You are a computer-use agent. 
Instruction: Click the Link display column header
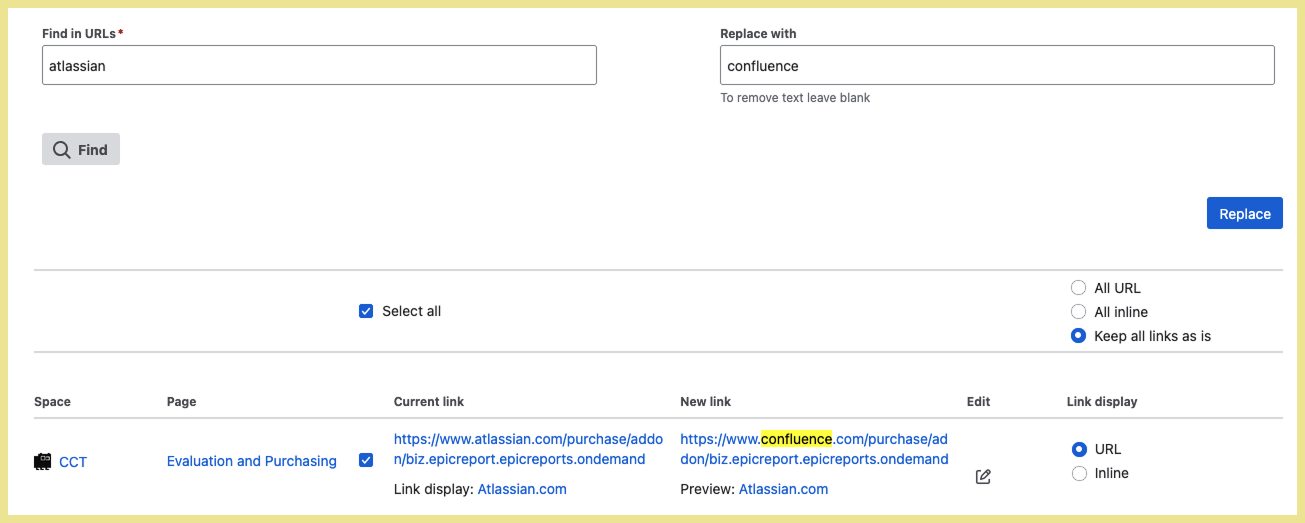tap(1102, 402)
